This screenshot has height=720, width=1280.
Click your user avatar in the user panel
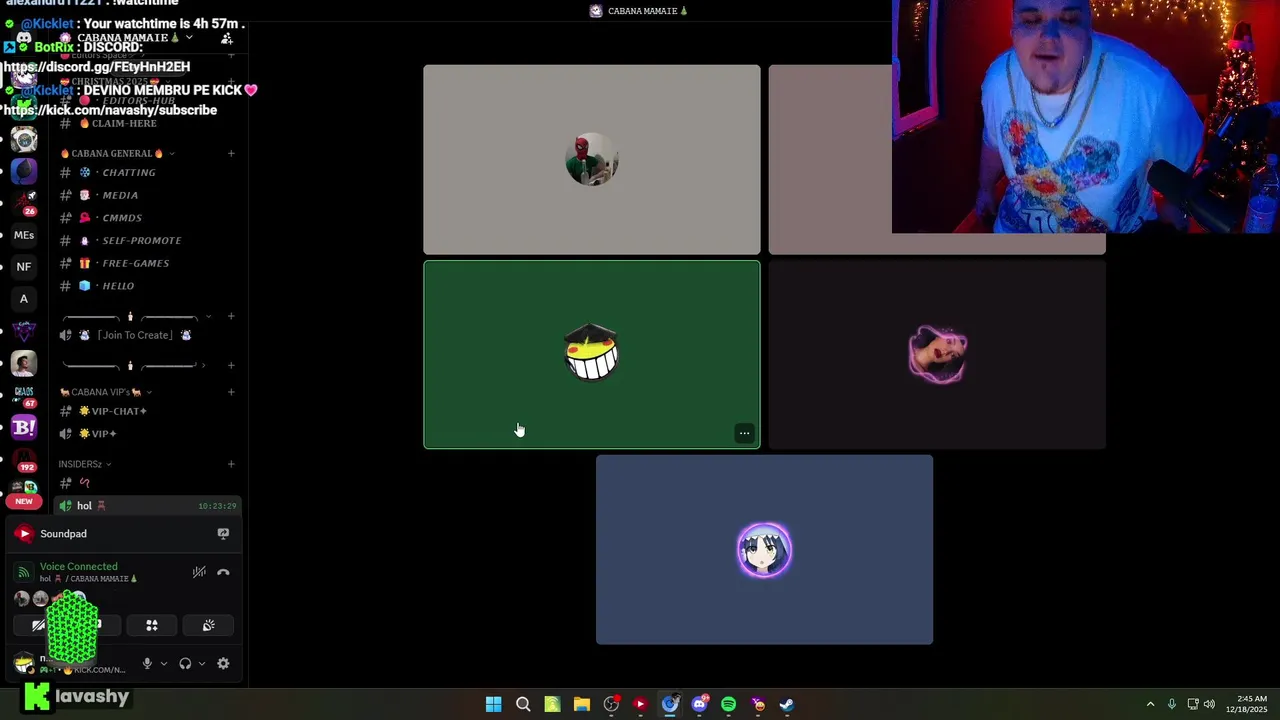point(24,663)
